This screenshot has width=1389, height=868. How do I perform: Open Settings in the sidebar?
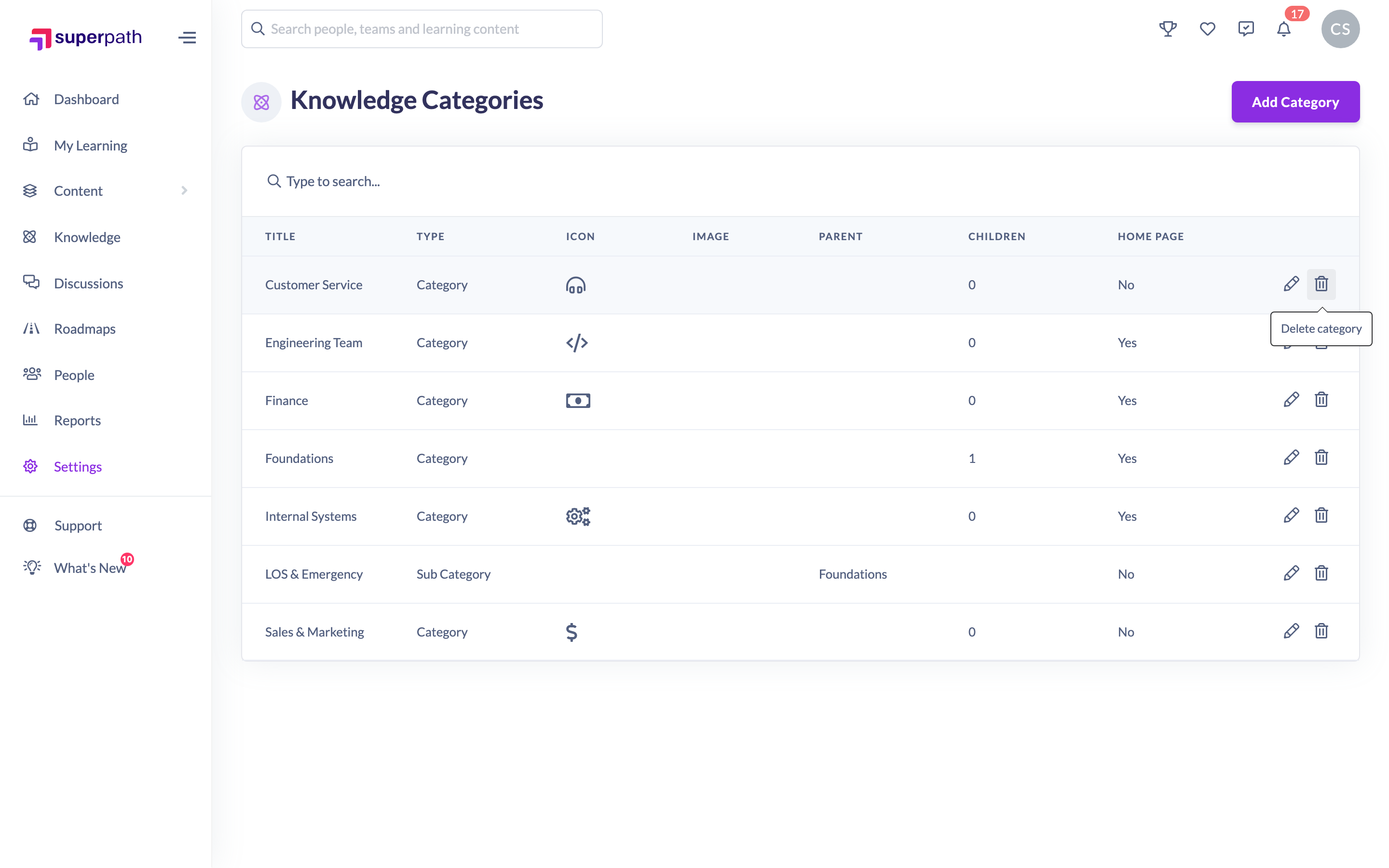[x=78, y=466]
